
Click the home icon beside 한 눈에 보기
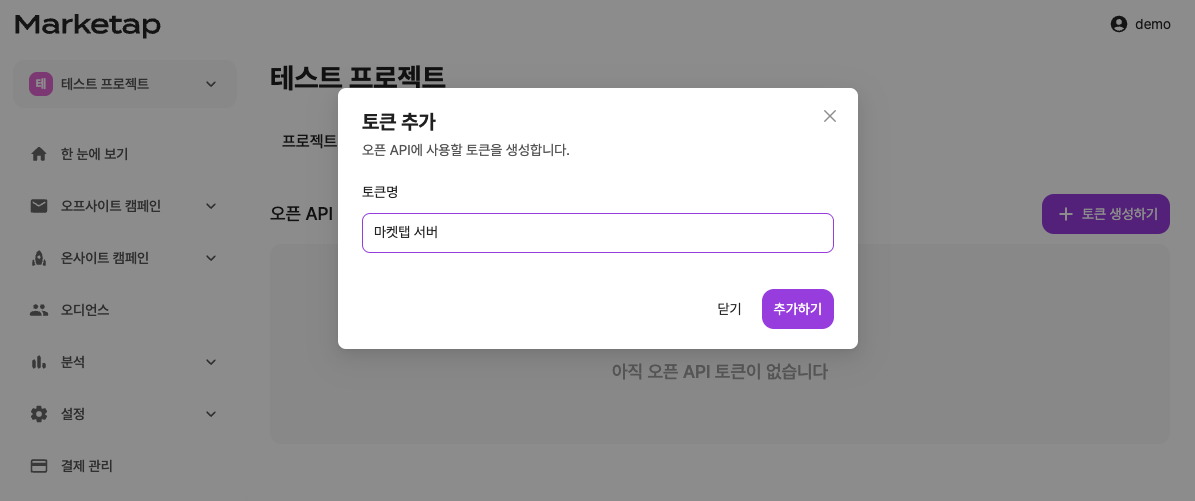pos(39,154)
